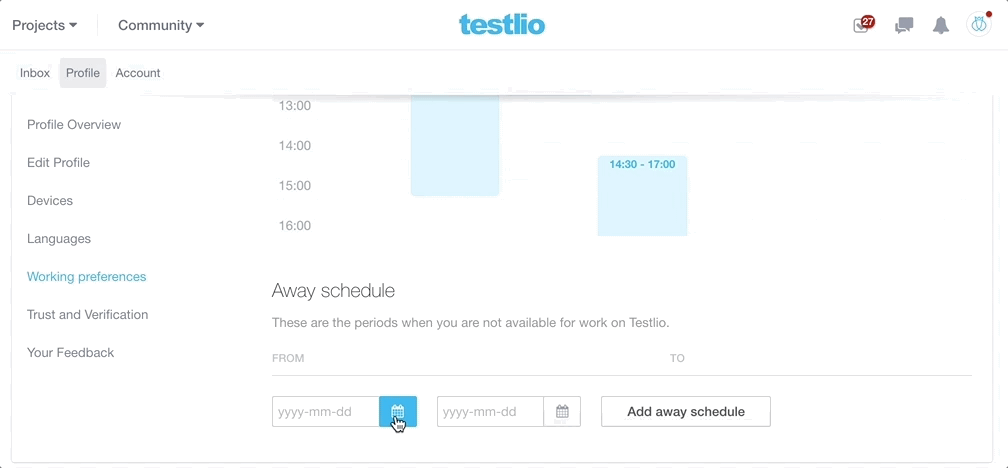Expand the Community dropdown
This screenshot has height=468, width=1008.
tap(161, 25)
